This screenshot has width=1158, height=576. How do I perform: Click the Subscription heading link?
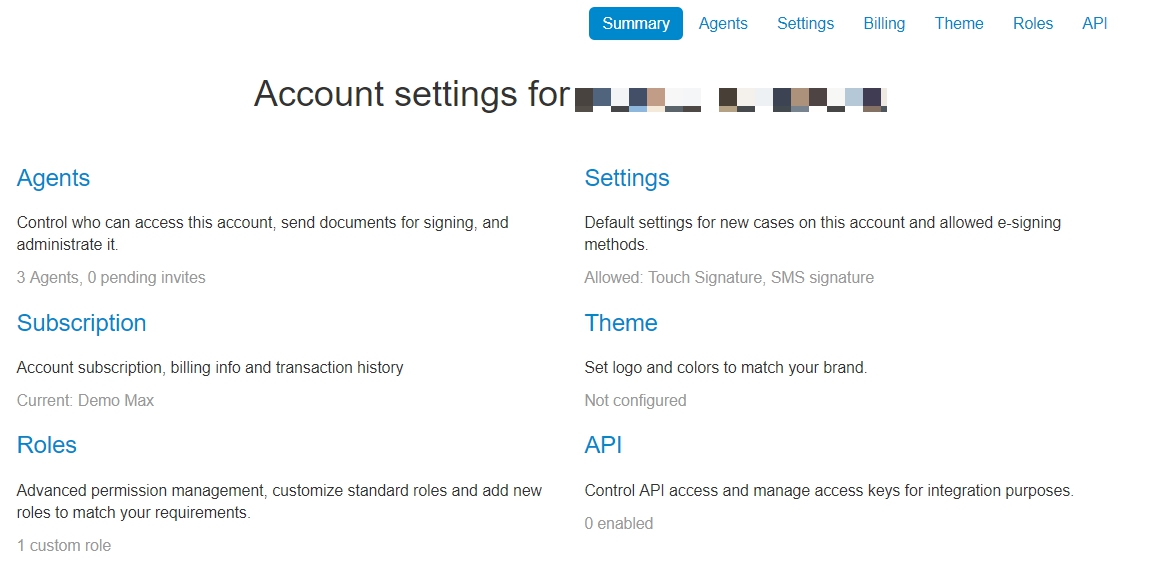click(81, 323)
